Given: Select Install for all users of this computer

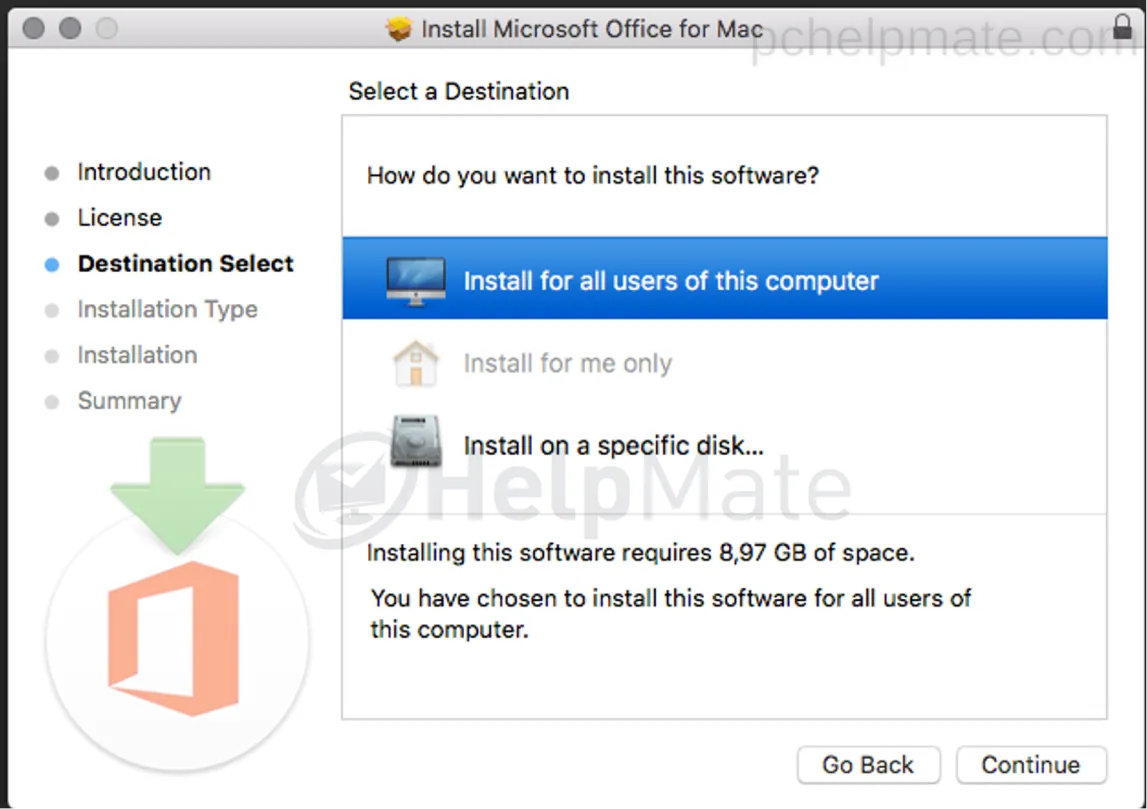Looking at the screenshot, I should click(724, 278).
